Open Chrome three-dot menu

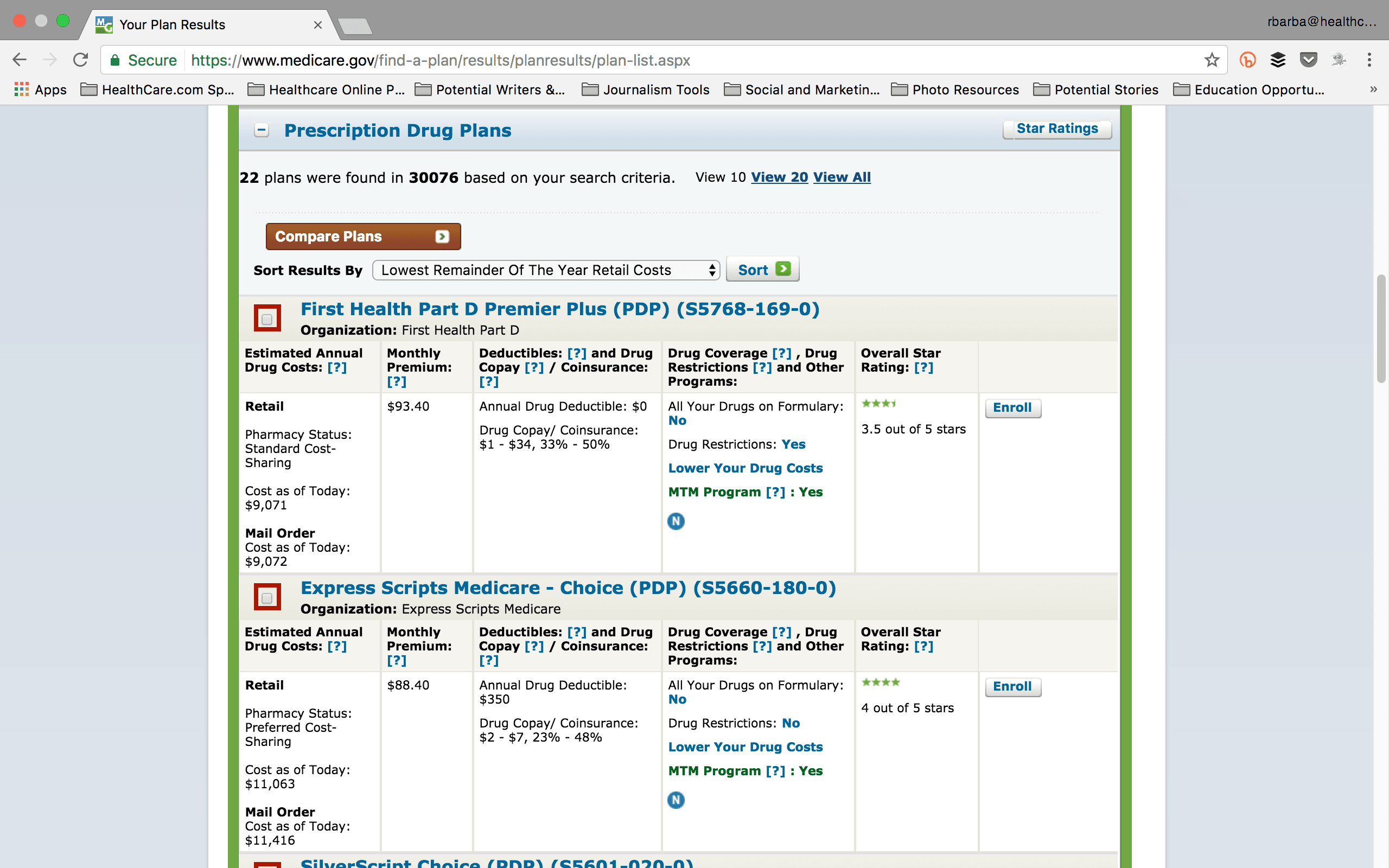tap(1369, 60)
